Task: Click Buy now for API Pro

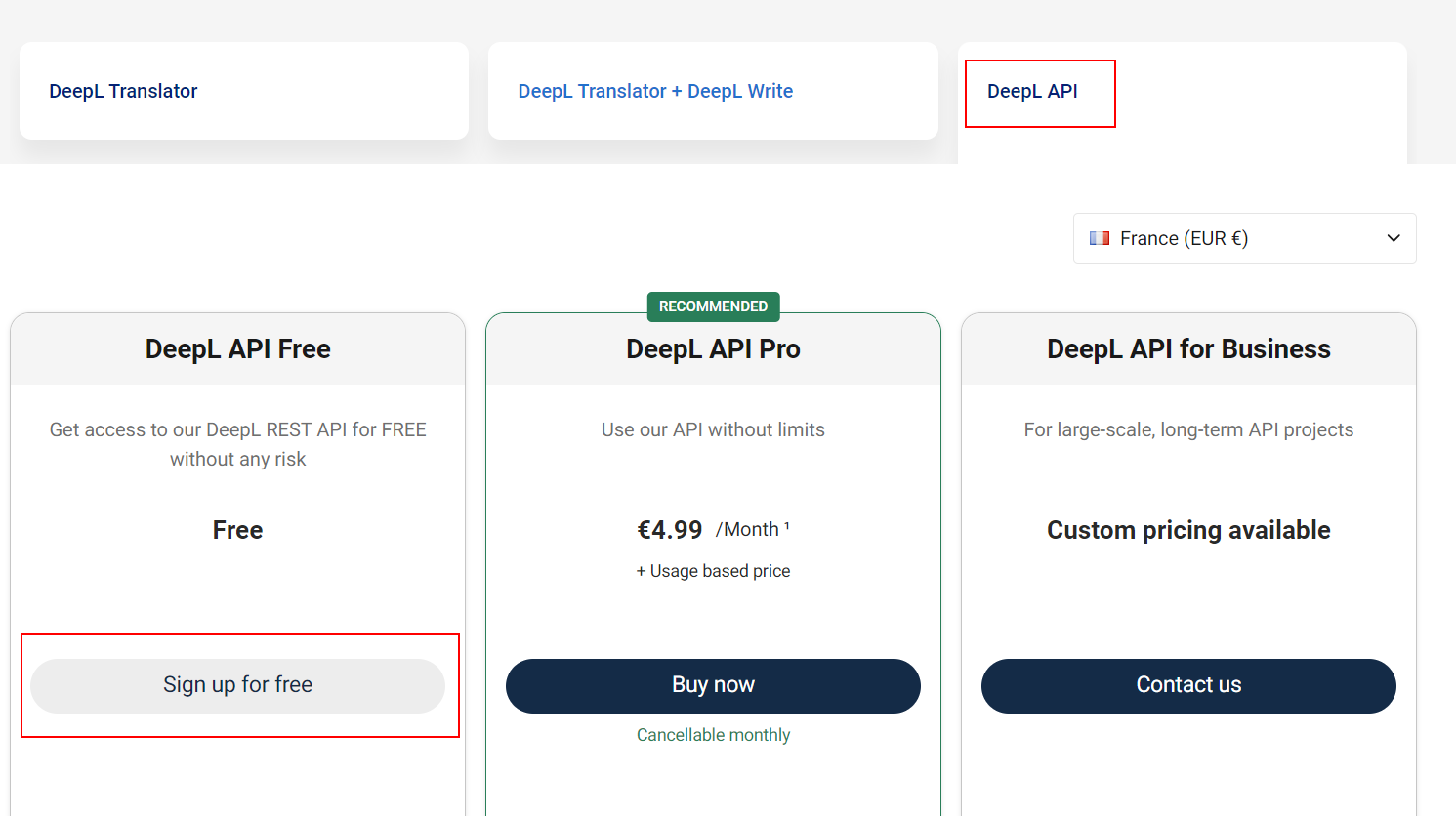Action: point(713,685)
